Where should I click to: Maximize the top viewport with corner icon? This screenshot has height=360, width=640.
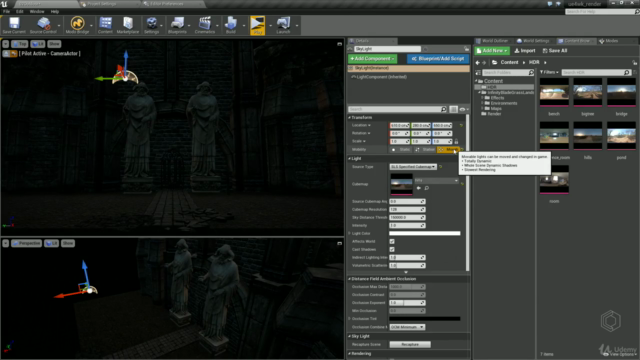[340, 44]
